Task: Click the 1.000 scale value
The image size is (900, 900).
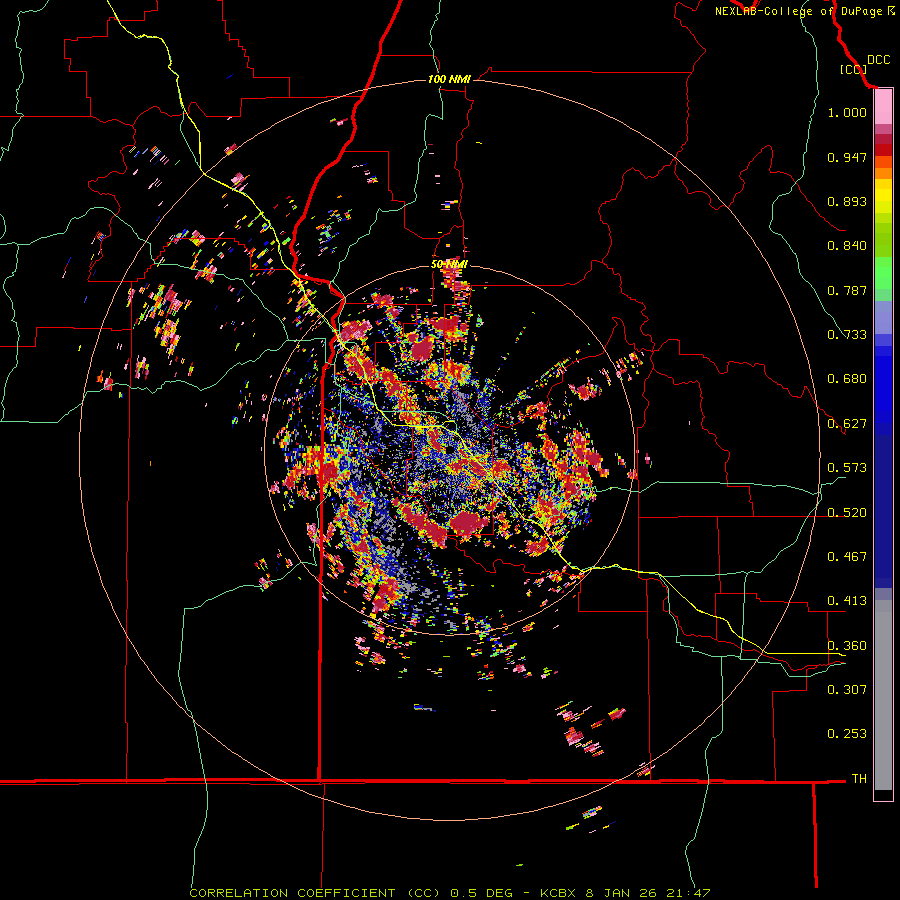Action: coord(847,112)
